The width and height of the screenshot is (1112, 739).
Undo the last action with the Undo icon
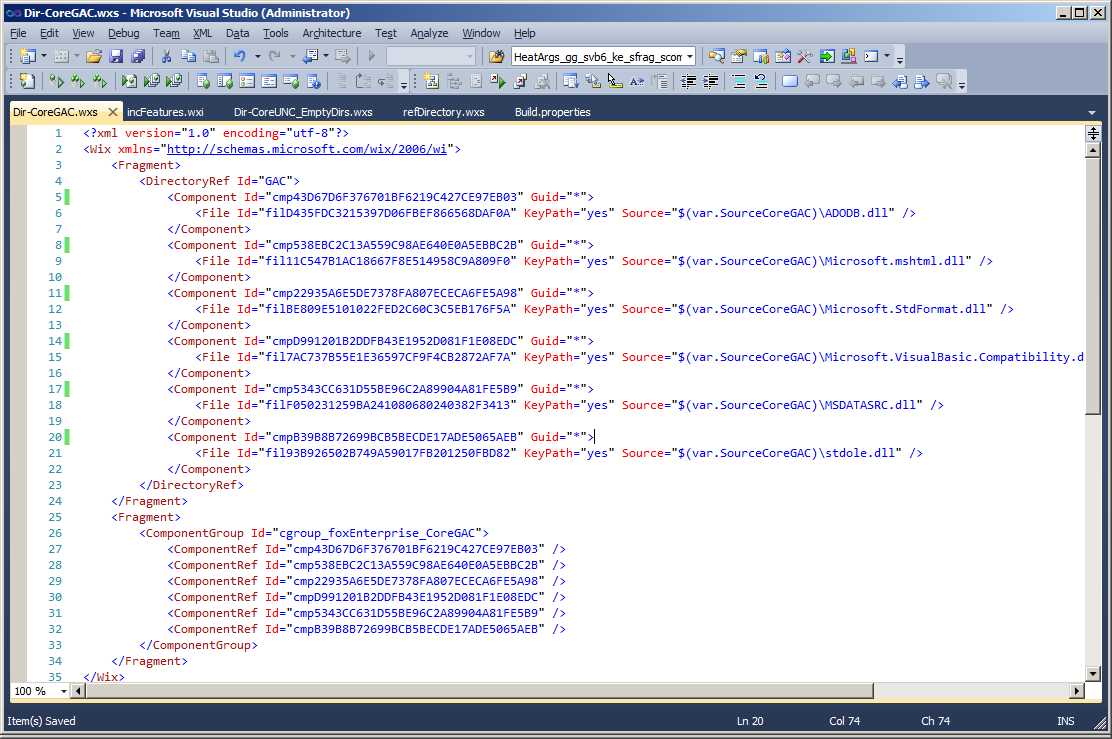pos(240,56)
